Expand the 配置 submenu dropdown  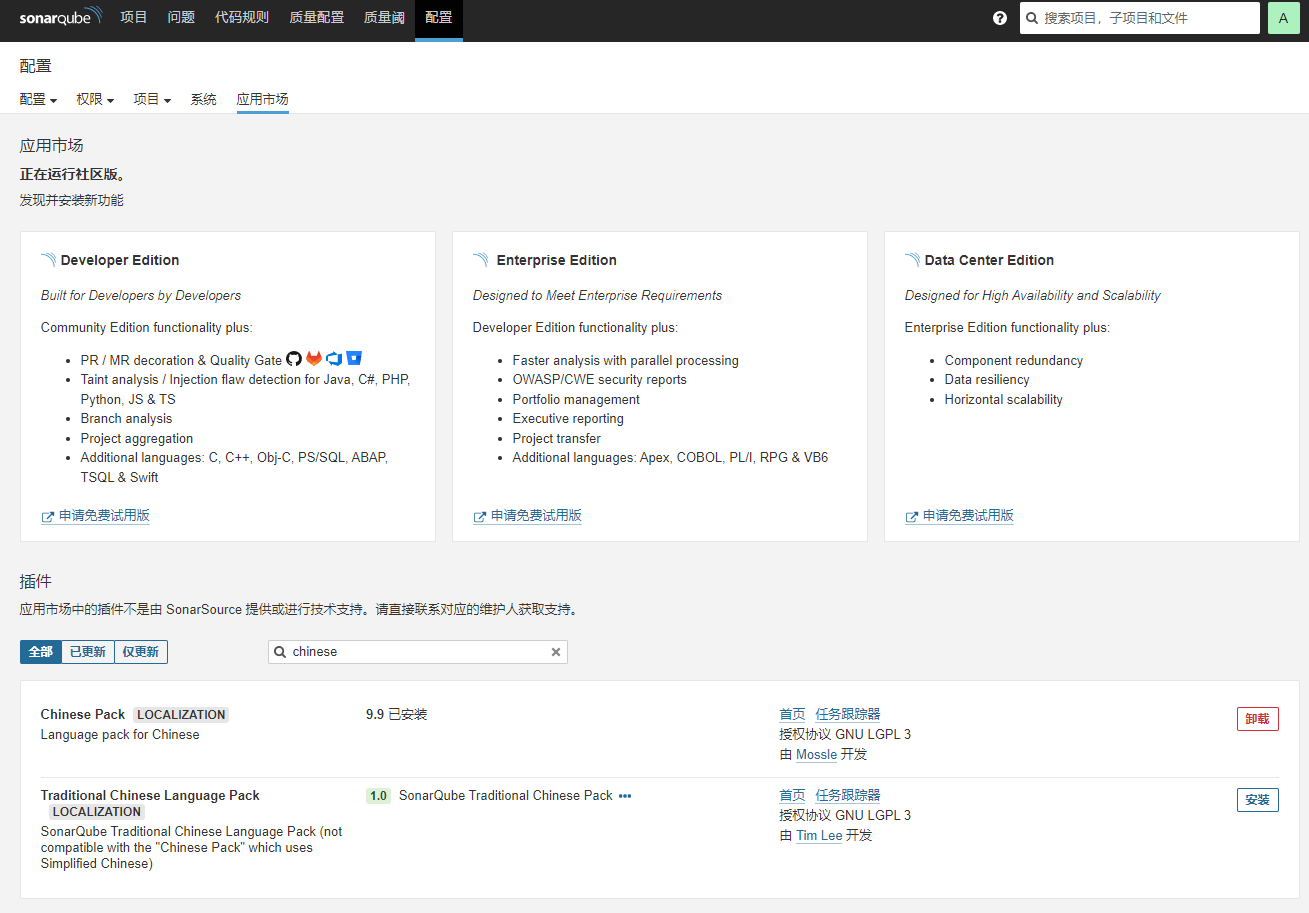point(38,99)
